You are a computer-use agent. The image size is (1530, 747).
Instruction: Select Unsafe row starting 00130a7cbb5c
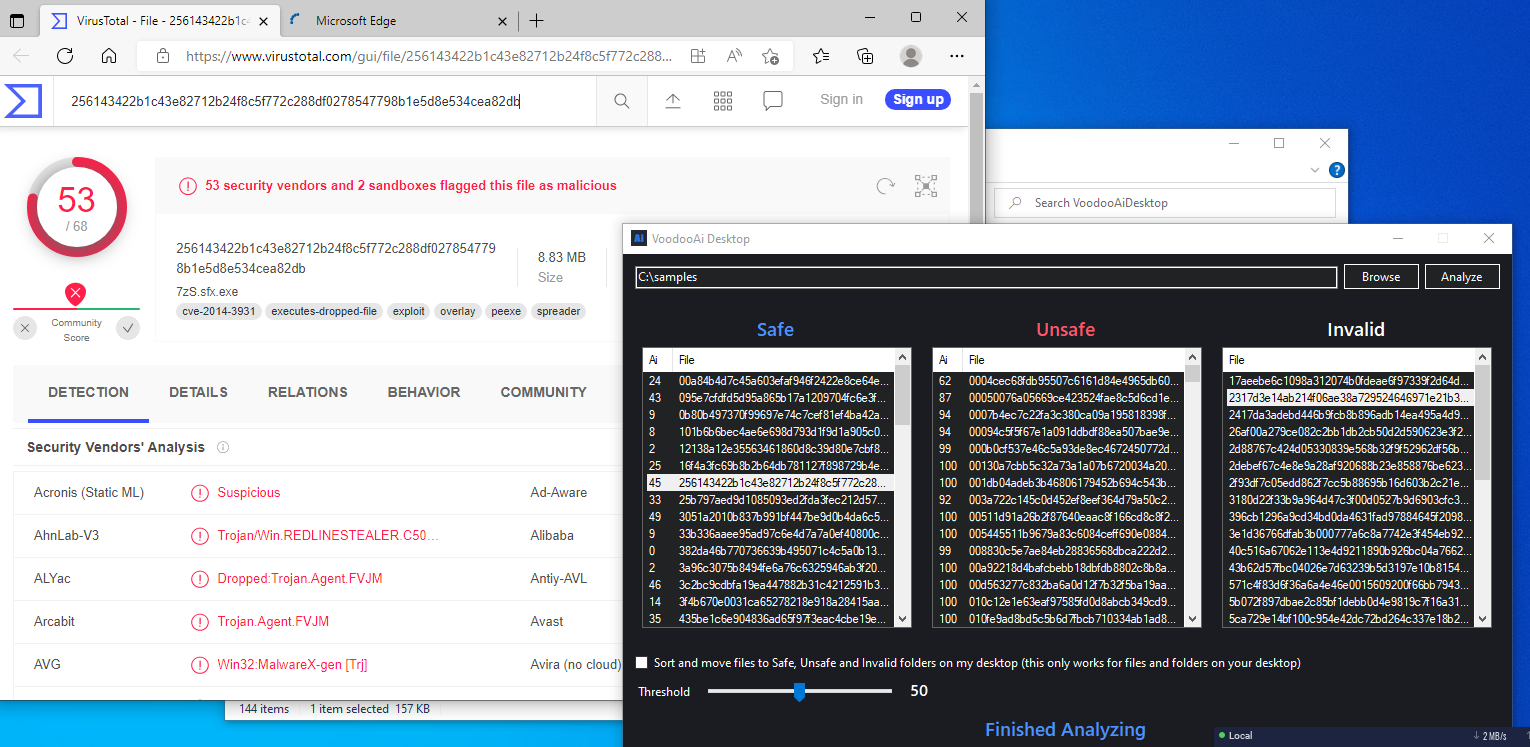pyautogui.click(x=1058, y=465)
